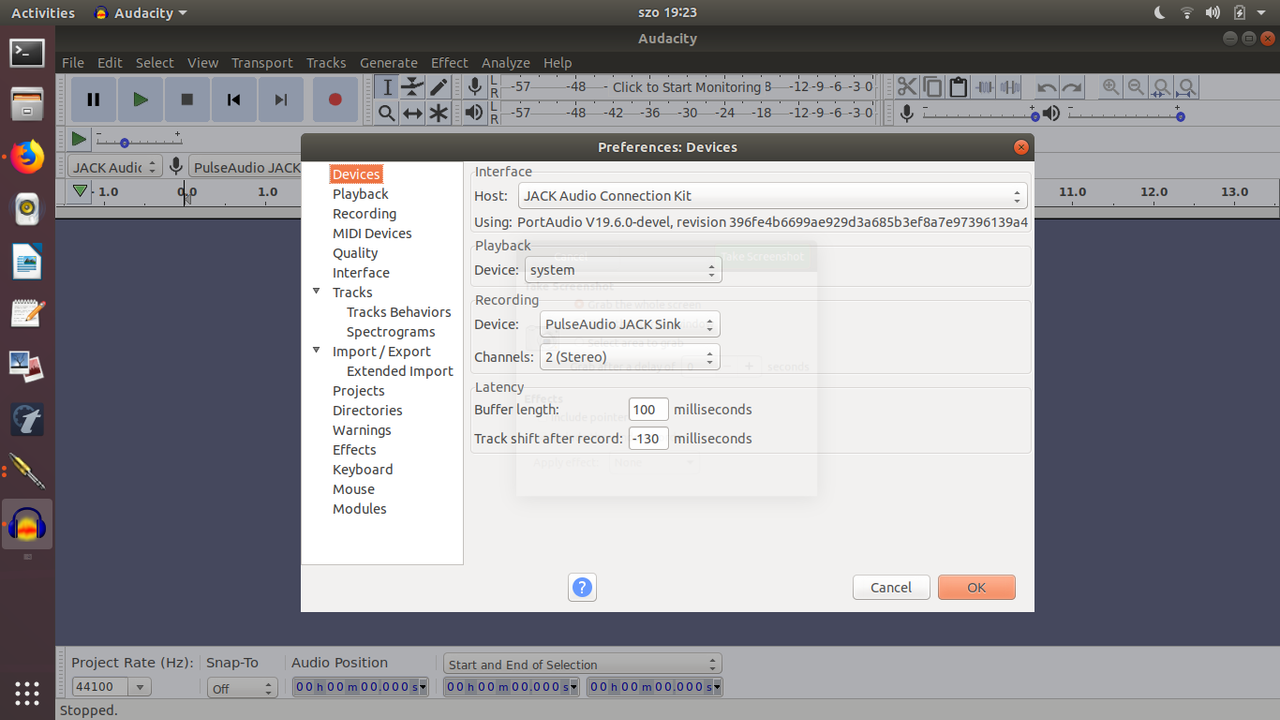Collapse the Import / Export tree expander
This screenshot has width=1280, height=720.
(316, 351)
